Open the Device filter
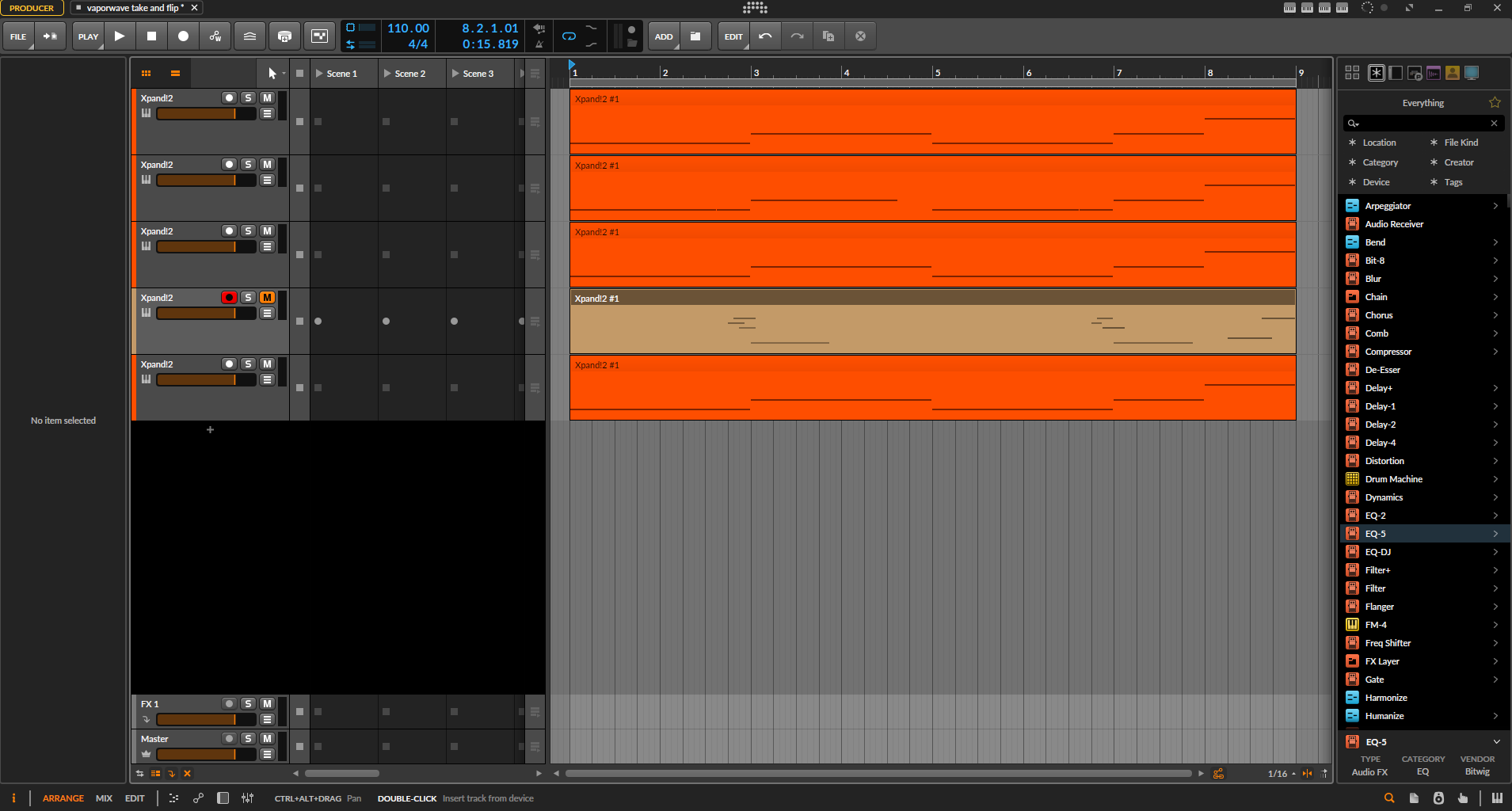The image size is (1512, 811). (1376, 182)
